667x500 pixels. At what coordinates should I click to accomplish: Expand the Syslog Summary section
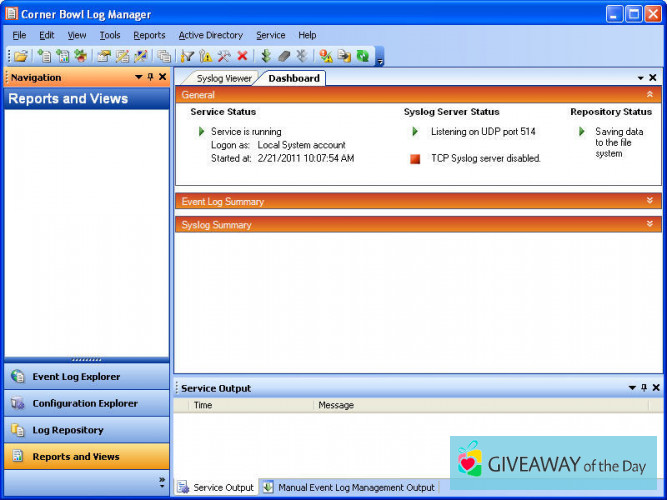coord(650,225)
